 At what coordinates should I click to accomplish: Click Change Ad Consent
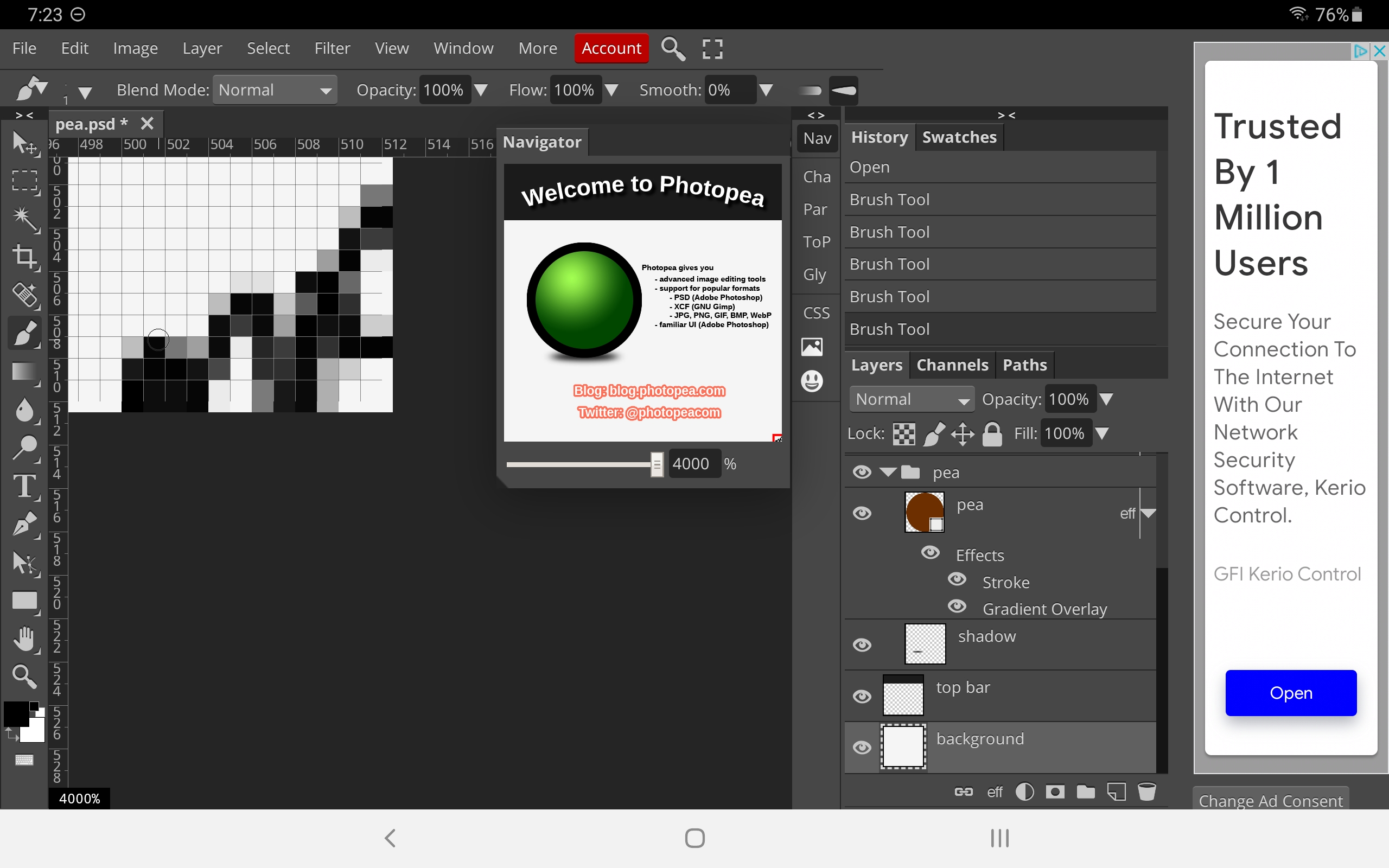1271,800
